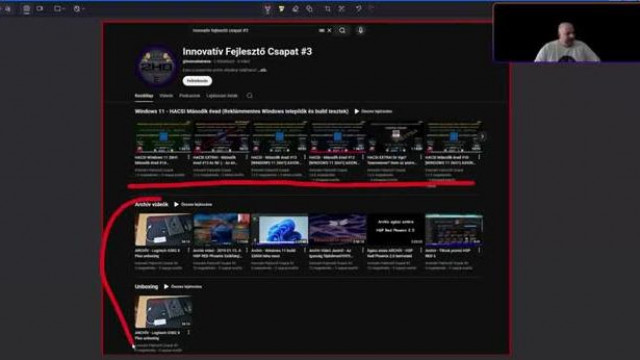Open three-dot menu of HSP Red Phoenix 2.0 video

420,250
